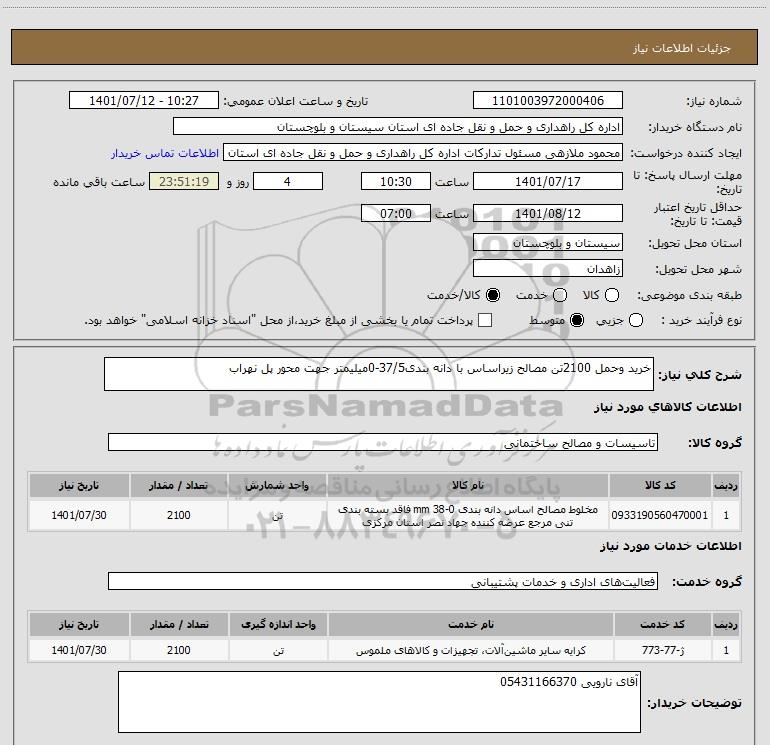Select the کالا radio button
The image size is (770, 745).
(x=612, y=295)
